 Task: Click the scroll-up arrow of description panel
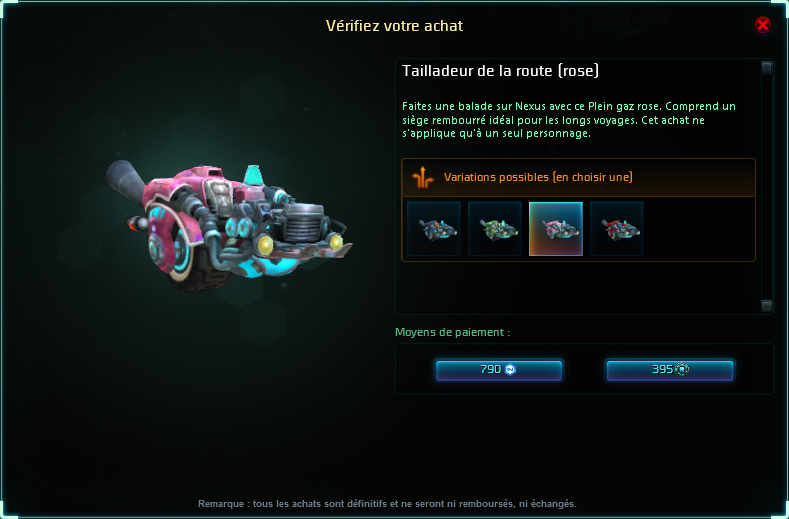(x=766, y=67)
